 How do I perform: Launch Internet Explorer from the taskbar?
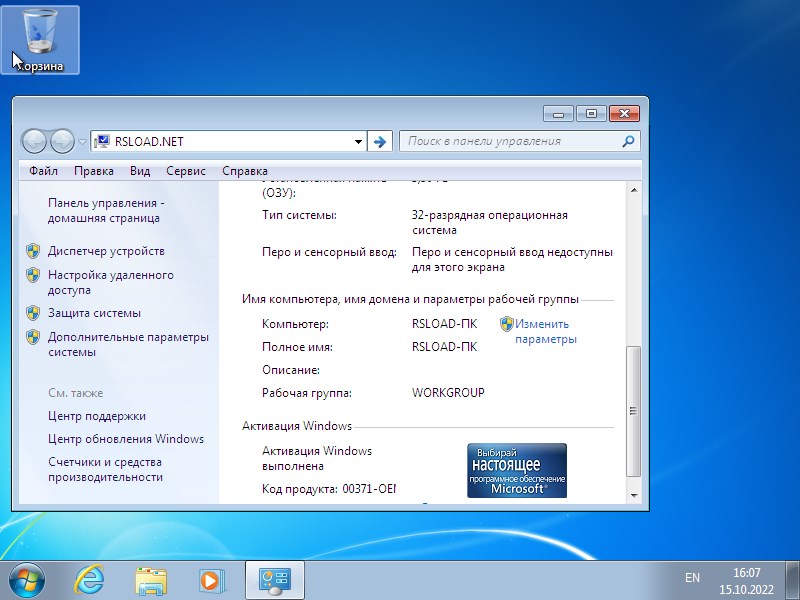pos(89,580)
